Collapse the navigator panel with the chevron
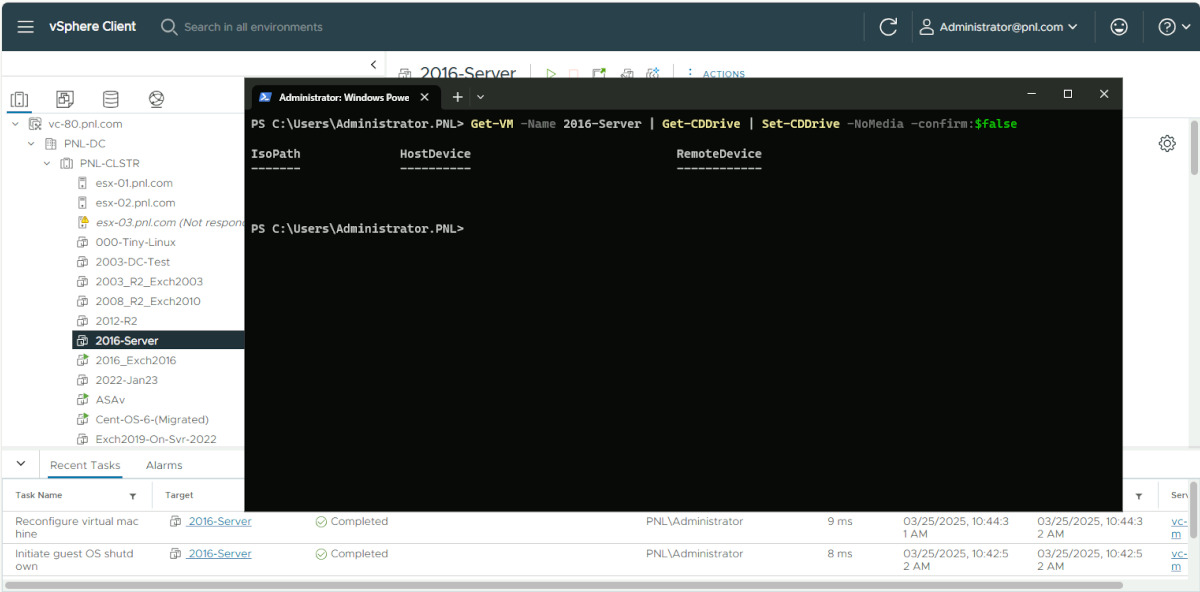 (373, 64)
